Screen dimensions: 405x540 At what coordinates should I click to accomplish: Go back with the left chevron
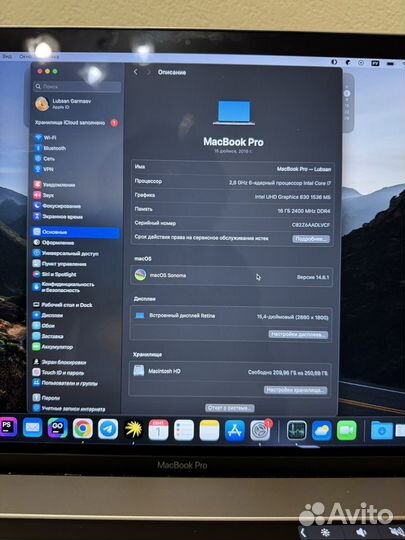point(136,72)
